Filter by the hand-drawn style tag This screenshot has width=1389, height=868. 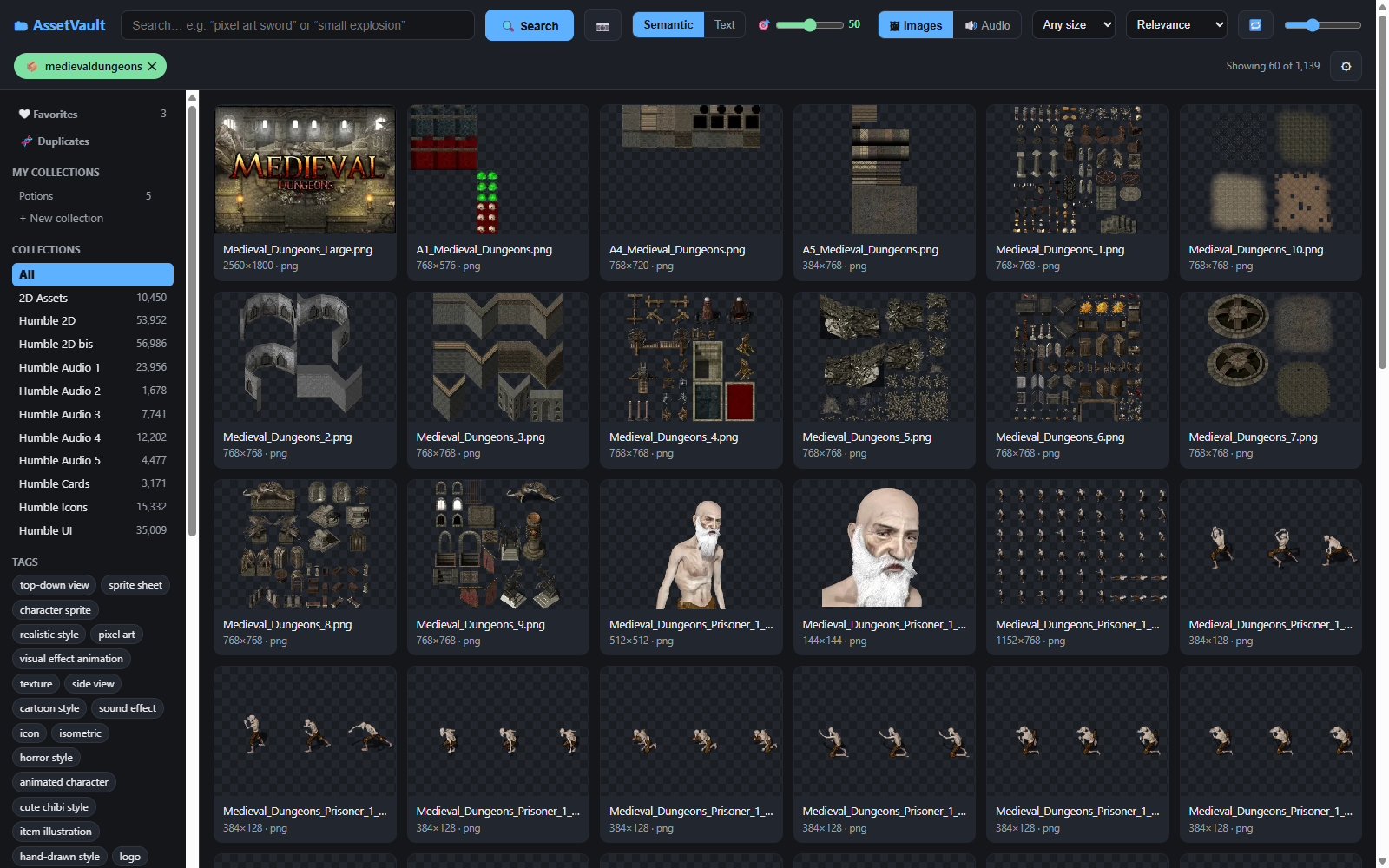[60, 857]
